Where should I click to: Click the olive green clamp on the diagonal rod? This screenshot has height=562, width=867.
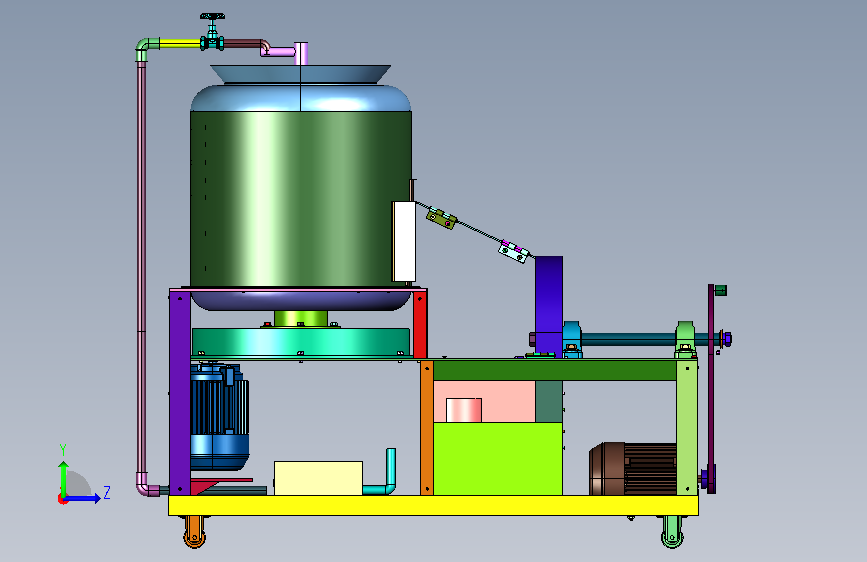pos(441,218)
